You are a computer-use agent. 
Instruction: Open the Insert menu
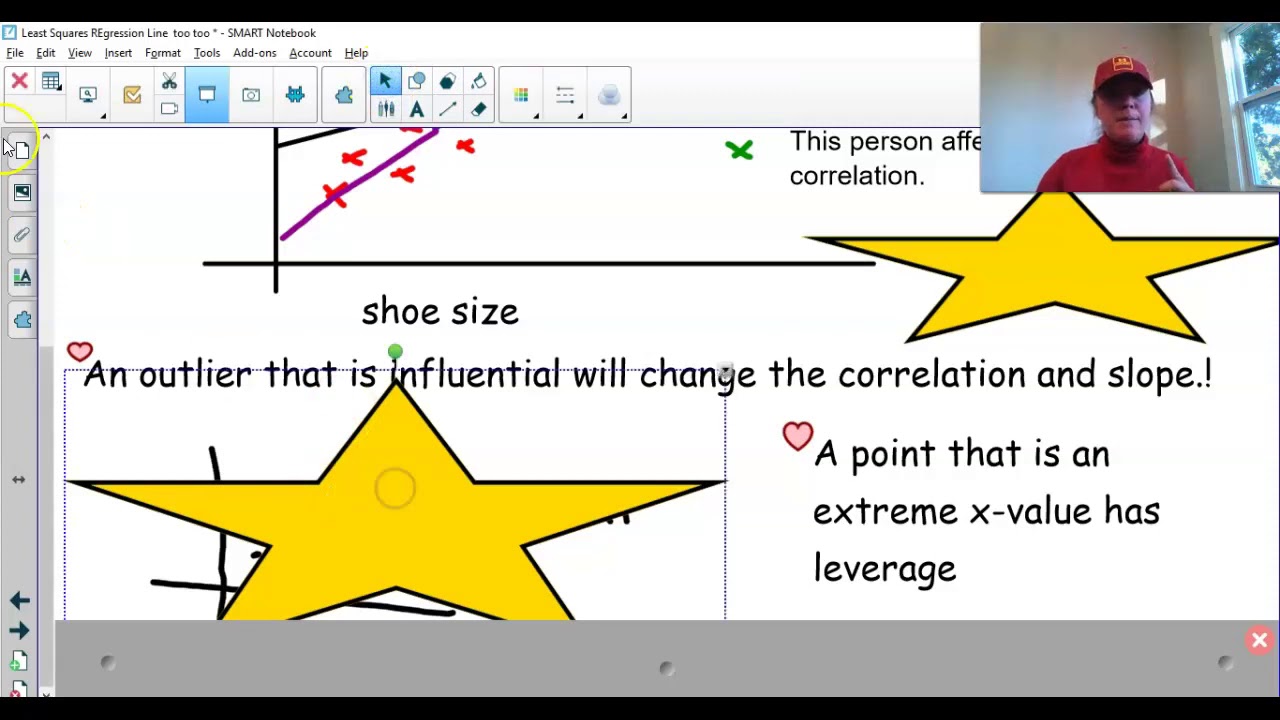click(118, 53)
